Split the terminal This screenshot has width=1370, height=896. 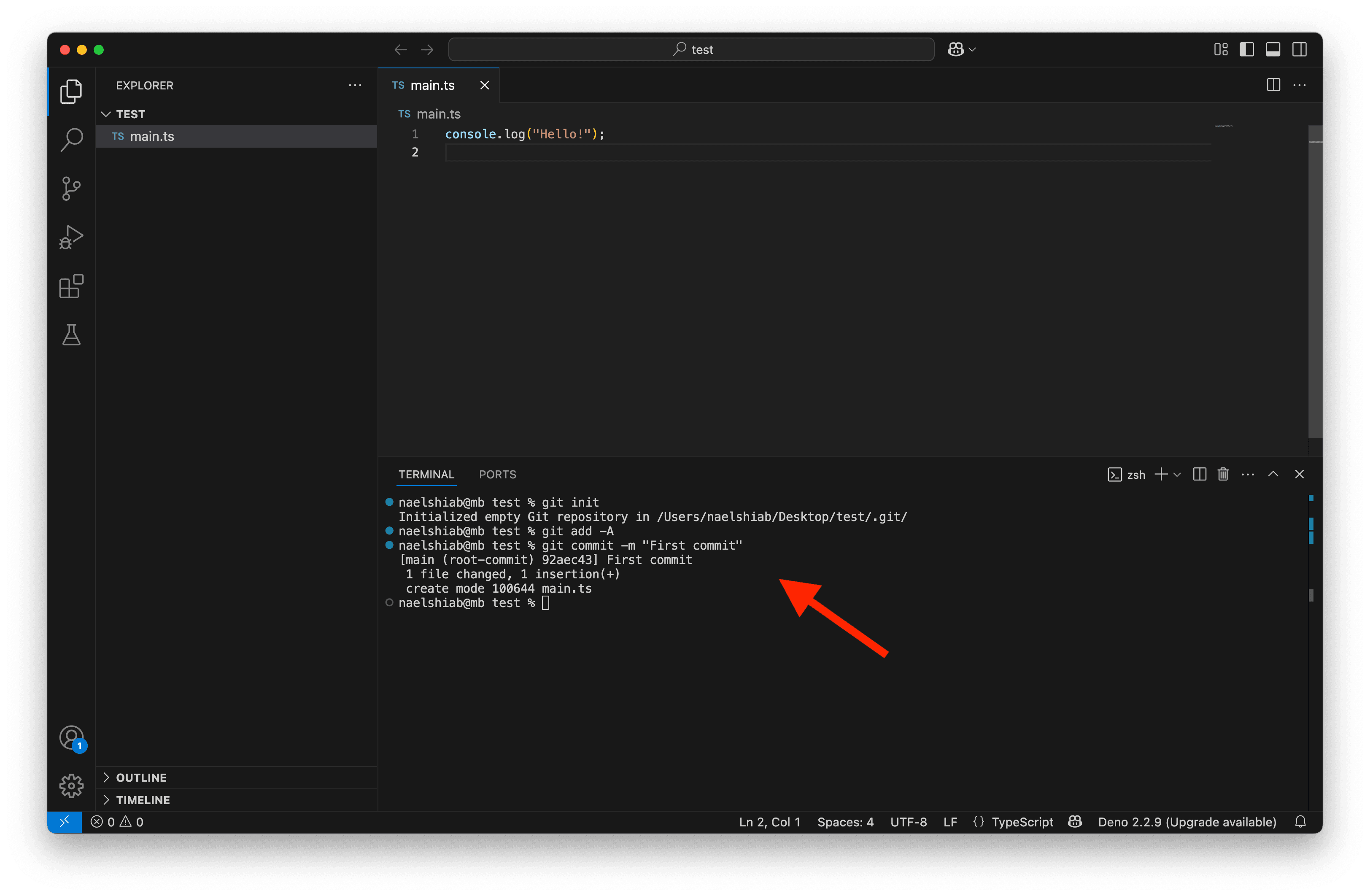[x=1200, y=475]
